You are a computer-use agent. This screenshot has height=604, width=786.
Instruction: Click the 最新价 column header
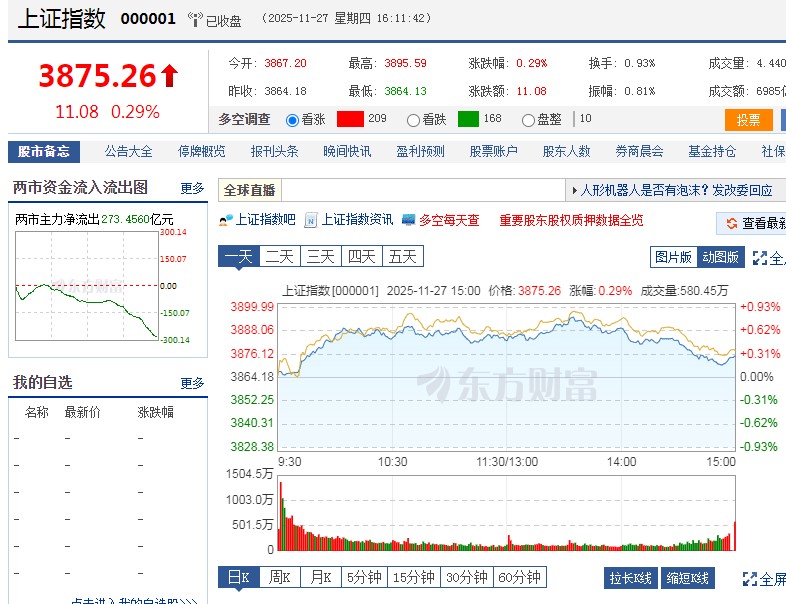83,413
